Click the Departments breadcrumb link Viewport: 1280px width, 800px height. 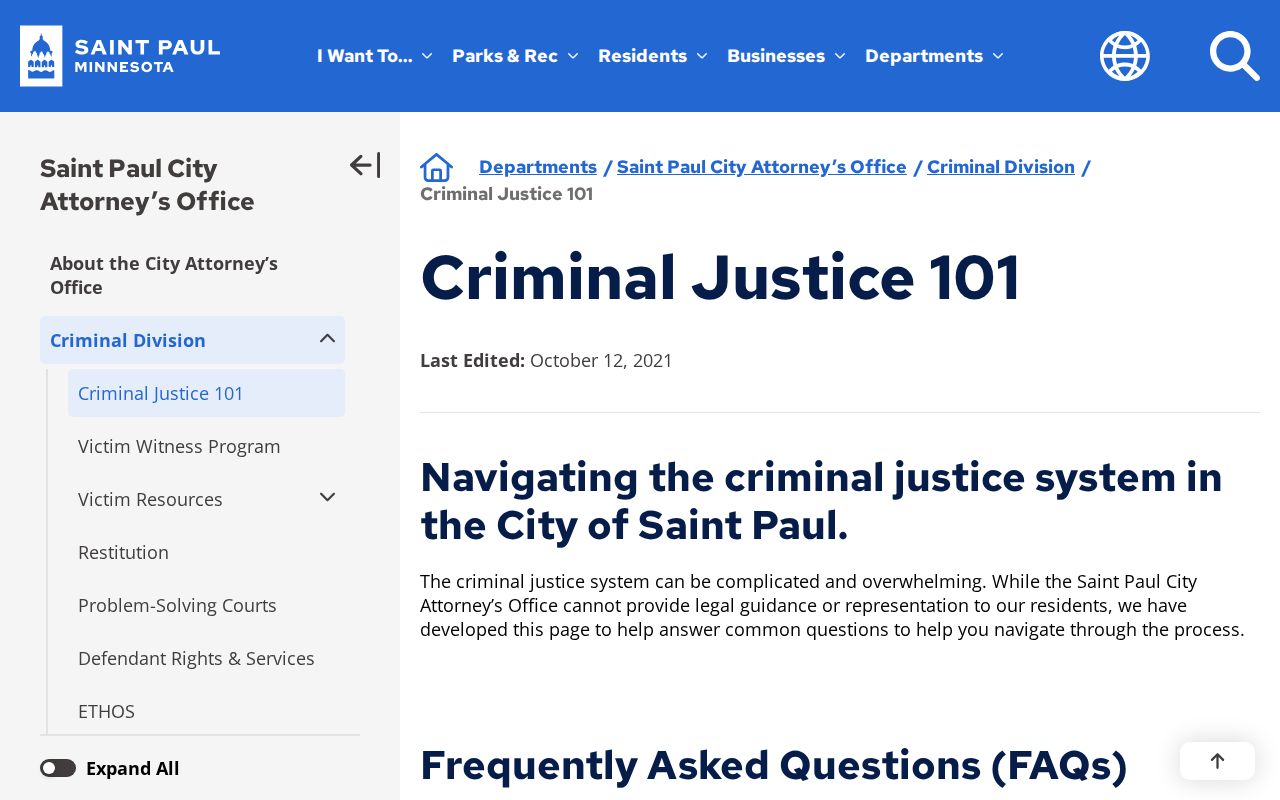click(x=538, y=167)
